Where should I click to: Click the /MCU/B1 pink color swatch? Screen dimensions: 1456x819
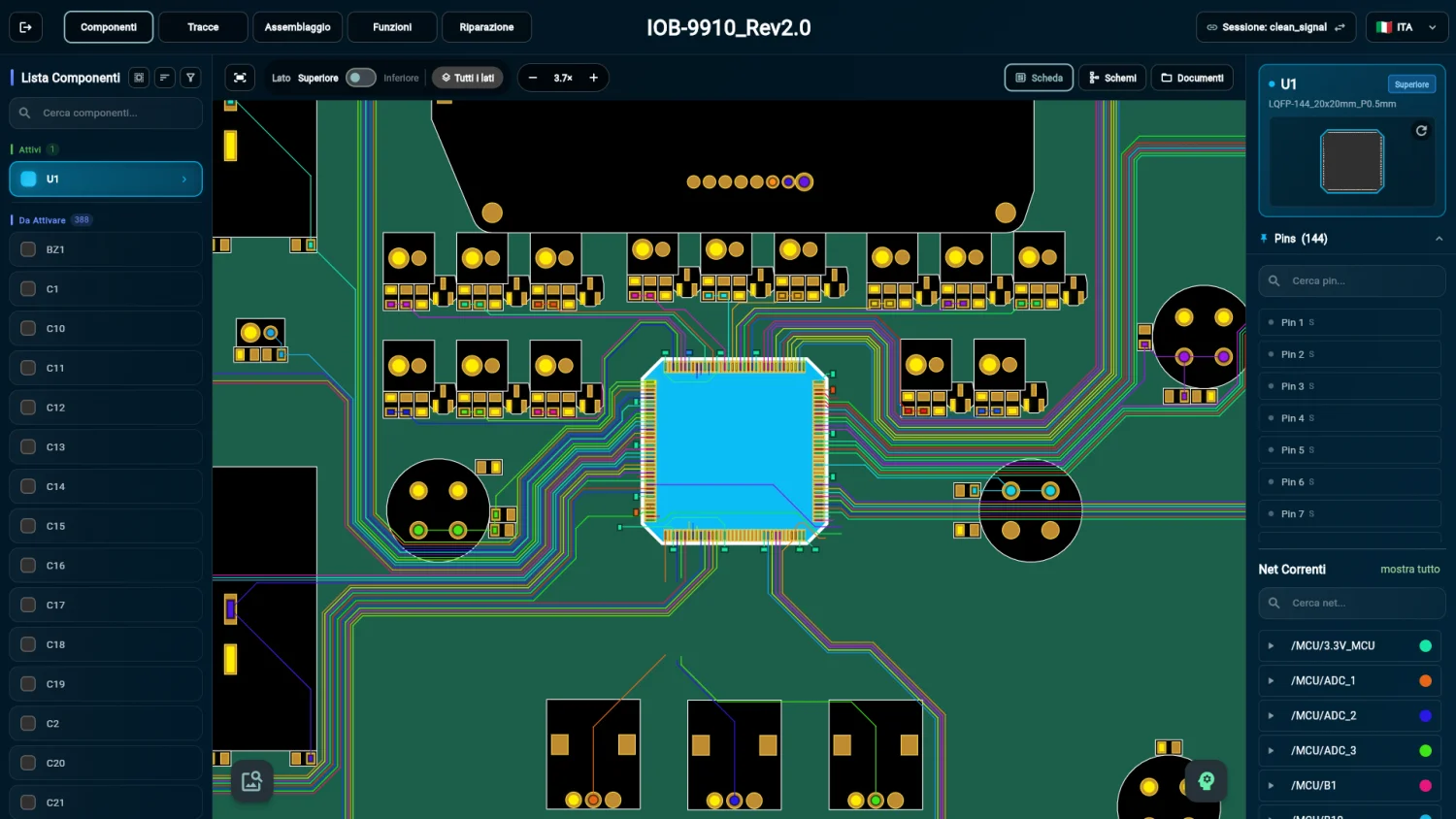[x=1425, y=786]
